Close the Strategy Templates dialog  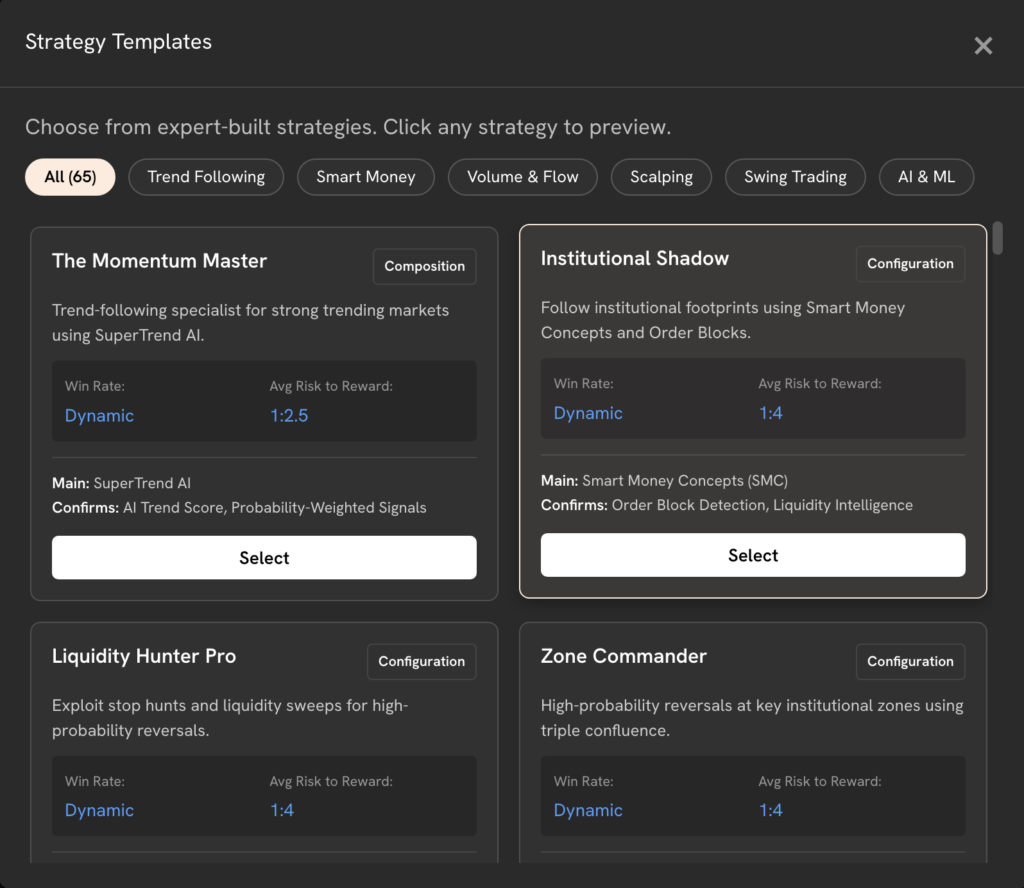coord(983,46)
